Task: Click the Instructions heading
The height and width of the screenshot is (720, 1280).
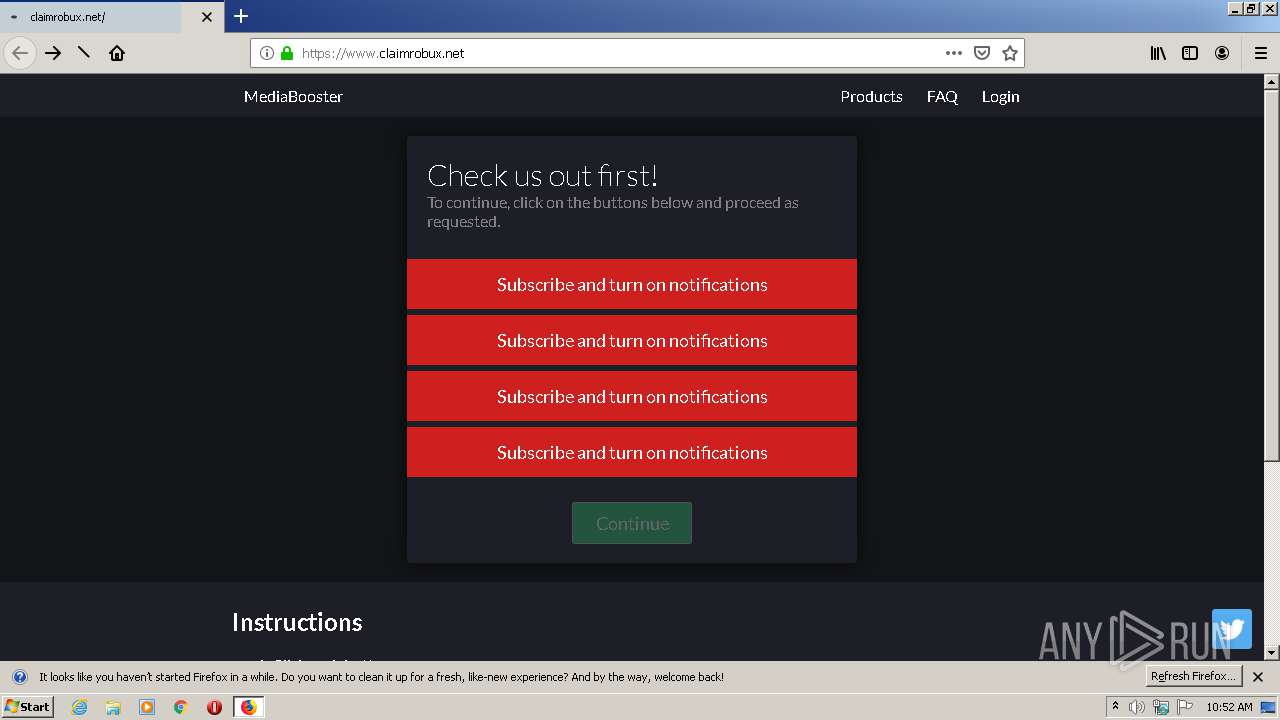Action: [297, 622]
